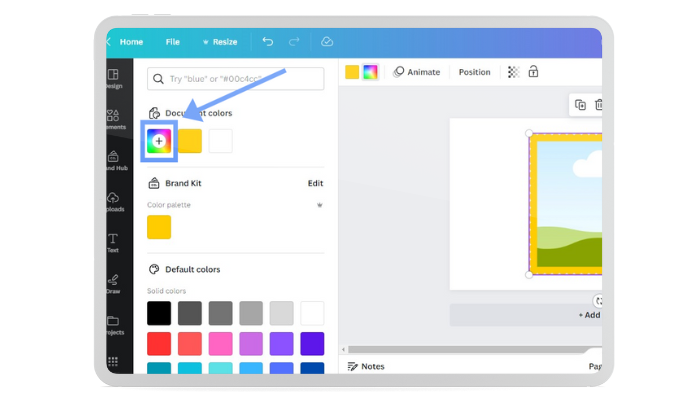The width and height of the screenshot is (700, 400).
Task: Select the black solid color
Action: point(159,313)
